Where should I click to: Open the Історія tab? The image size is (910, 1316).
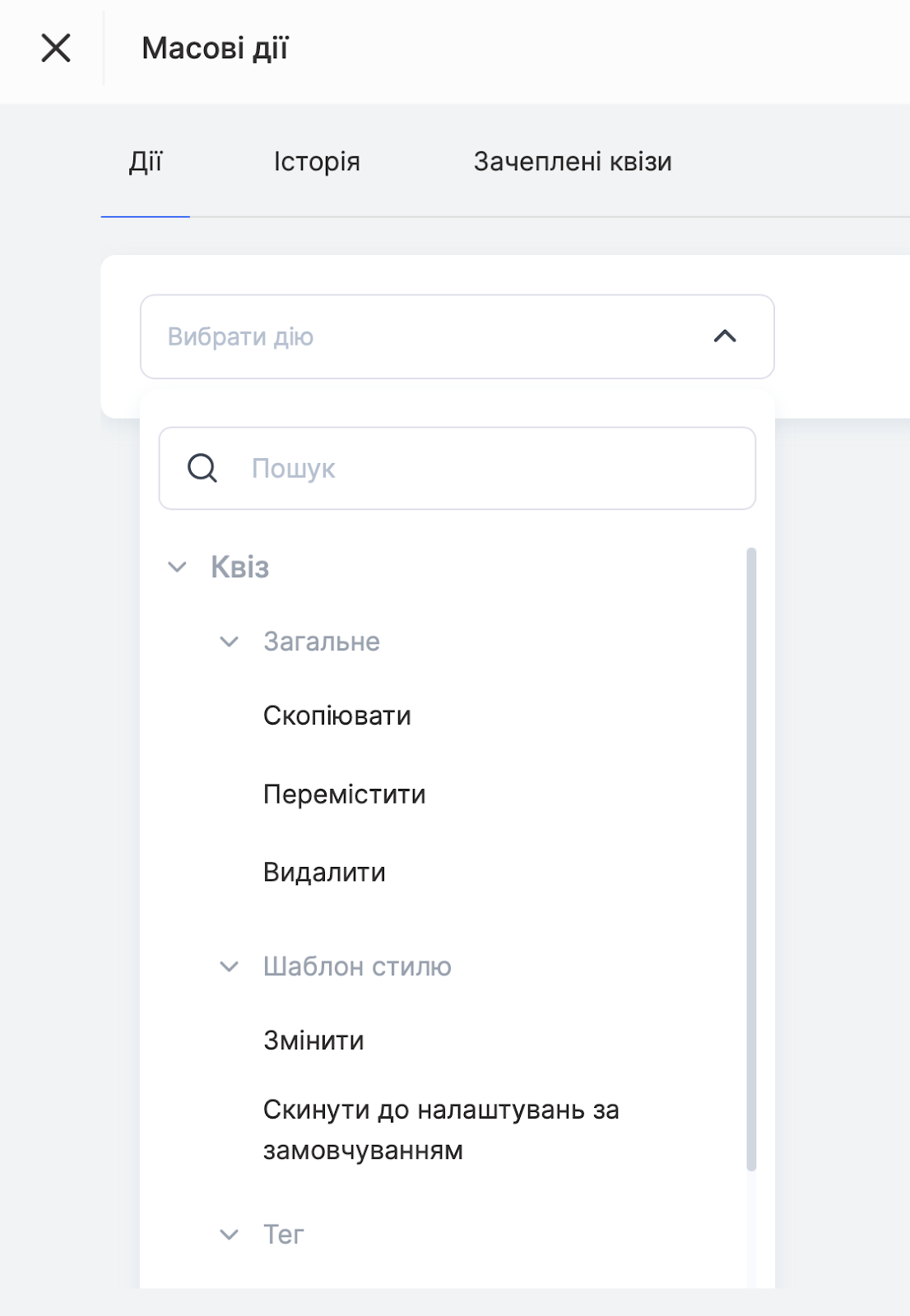pyautogui.click(x=317, y=162)
